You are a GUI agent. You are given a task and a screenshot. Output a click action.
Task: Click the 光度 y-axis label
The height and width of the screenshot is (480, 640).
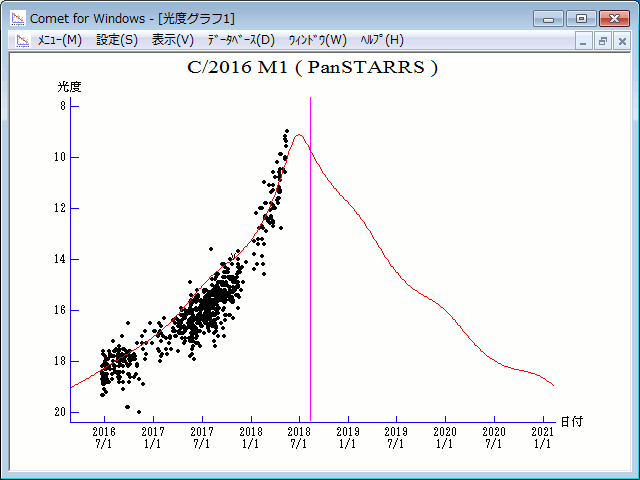69,86
